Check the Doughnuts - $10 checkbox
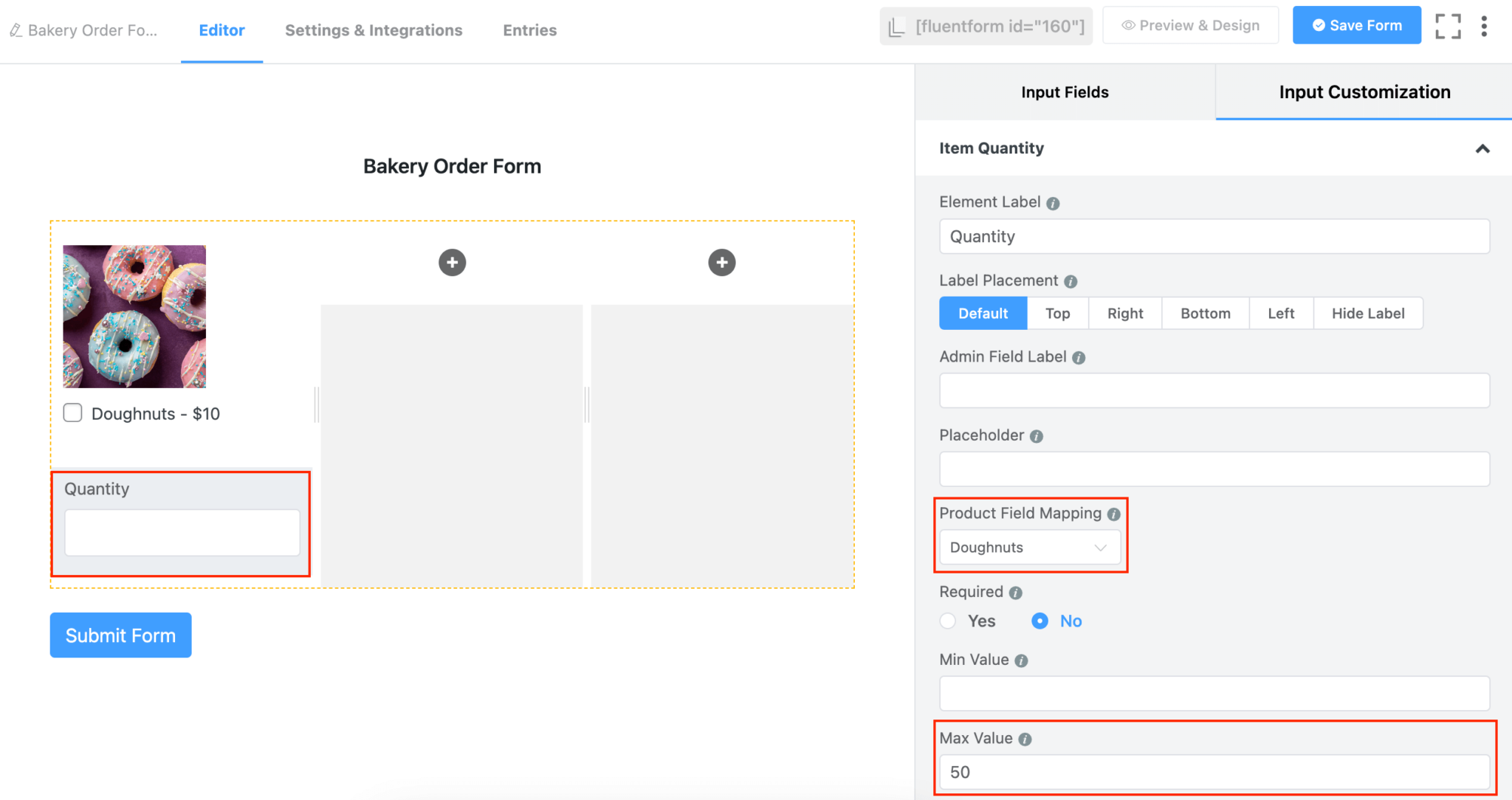Image resolution: width=1512 pixels, height=800 pixels. pos(72,413)
